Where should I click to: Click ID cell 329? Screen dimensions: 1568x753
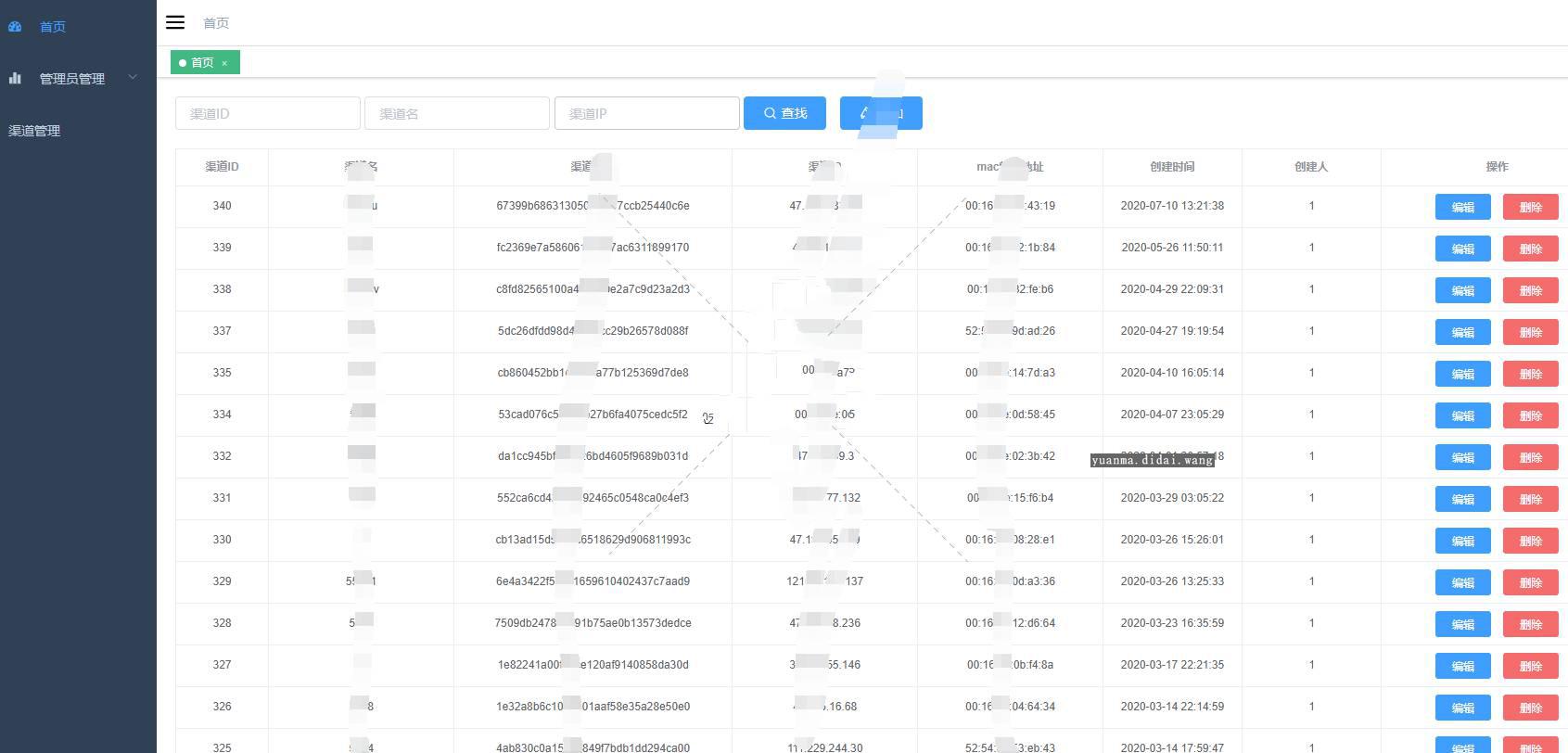point(222,581)
